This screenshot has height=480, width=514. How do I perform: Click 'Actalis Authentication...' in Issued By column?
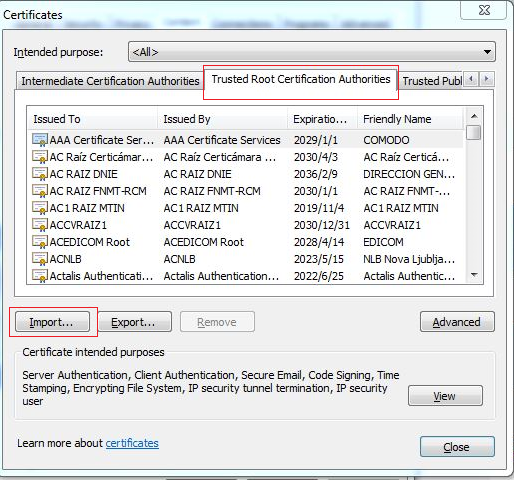click(x=221, y=276)
